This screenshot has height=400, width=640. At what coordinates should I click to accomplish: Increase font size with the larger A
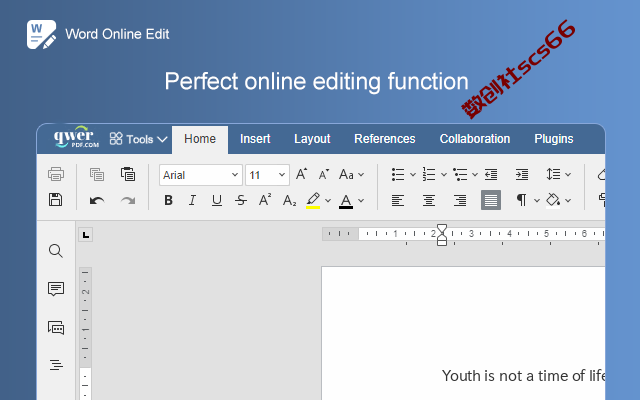(301, 174)
